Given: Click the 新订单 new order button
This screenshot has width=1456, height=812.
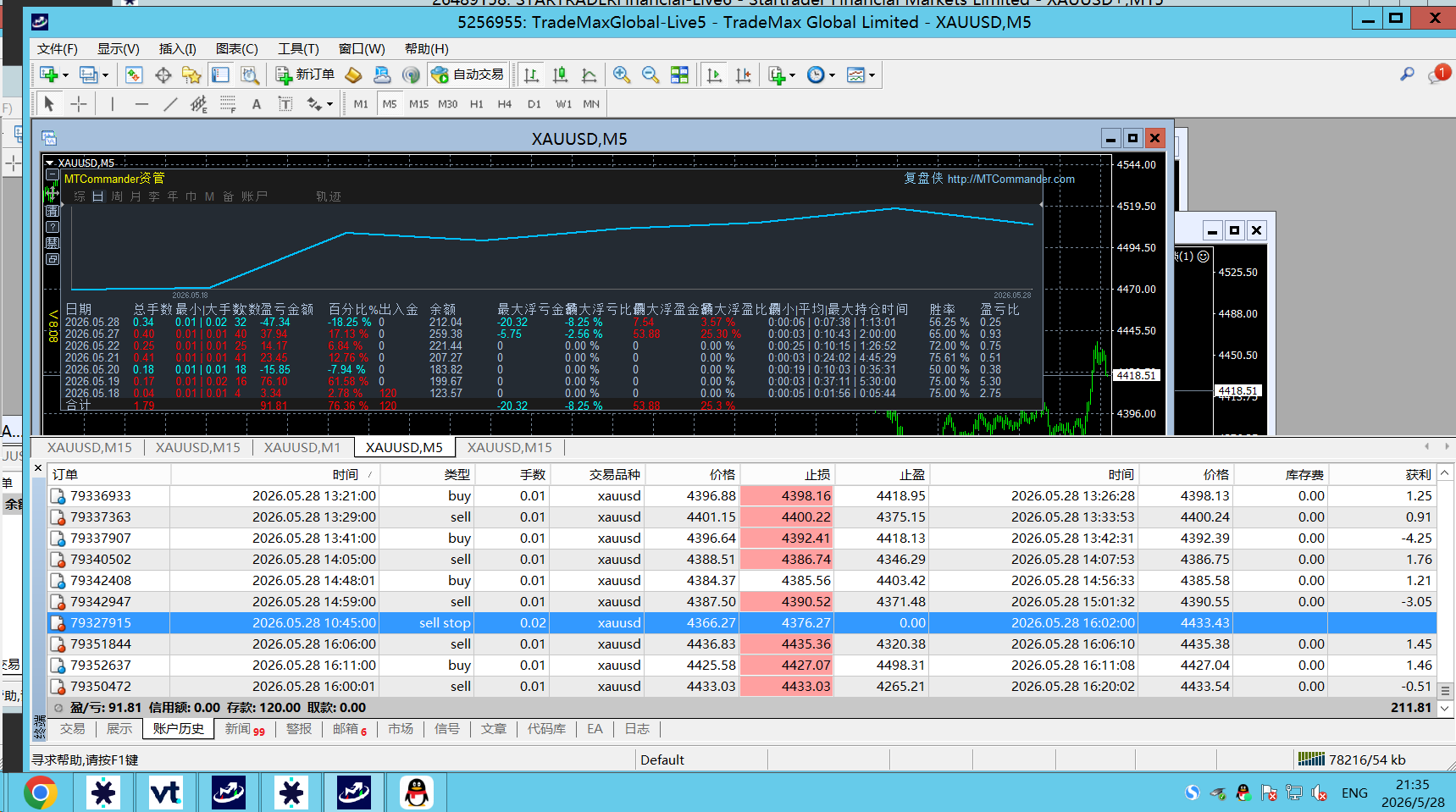Looking at the screenshot, I should (x=305, y=75).
